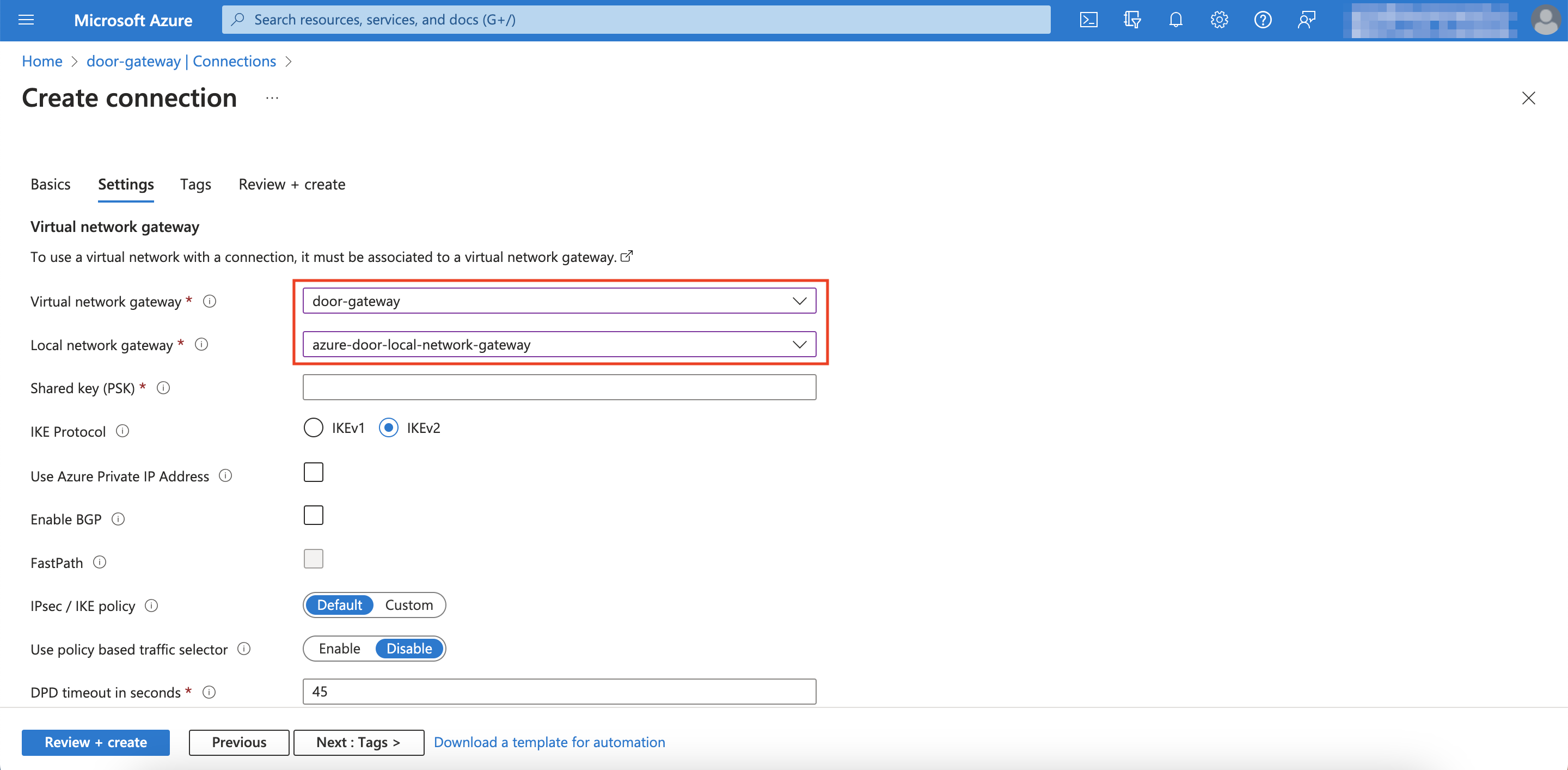Open the Review + create tab
Screen dimensions: 1568x770
click(292, 184)
